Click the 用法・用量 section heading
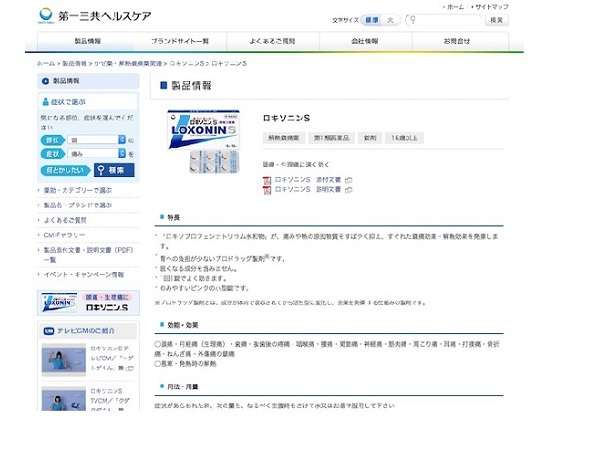The width and height of the screenshot is (600, 450). click(183, 387)
